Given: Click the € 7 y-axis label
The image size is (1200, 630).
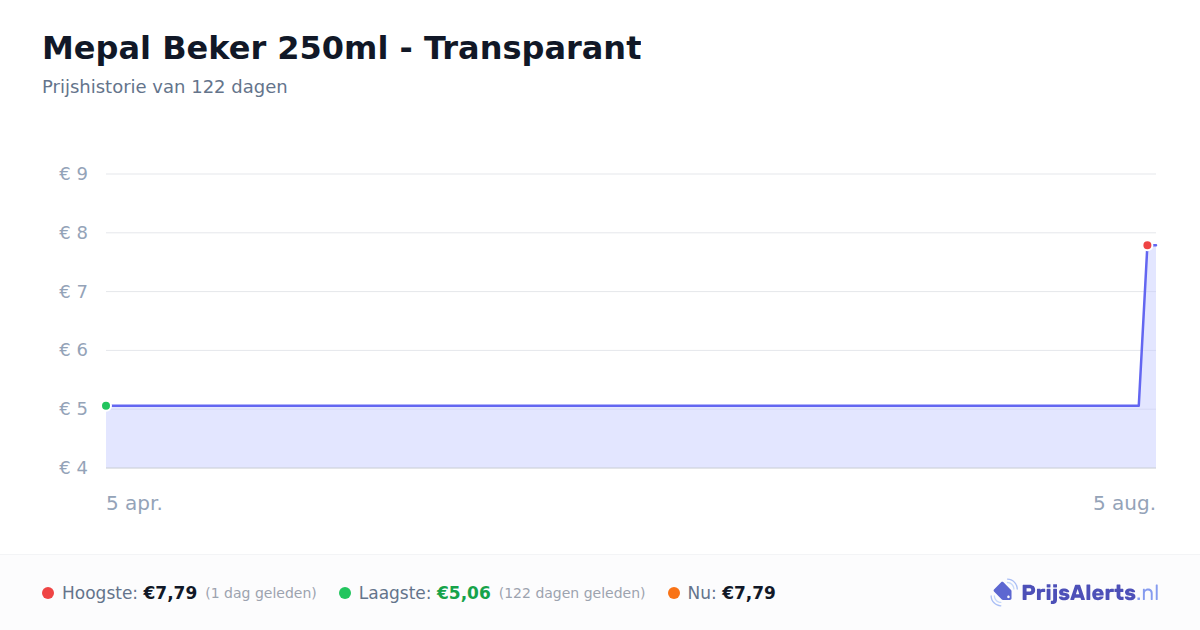Looking at the screenshot, I should tap(73, 292).
